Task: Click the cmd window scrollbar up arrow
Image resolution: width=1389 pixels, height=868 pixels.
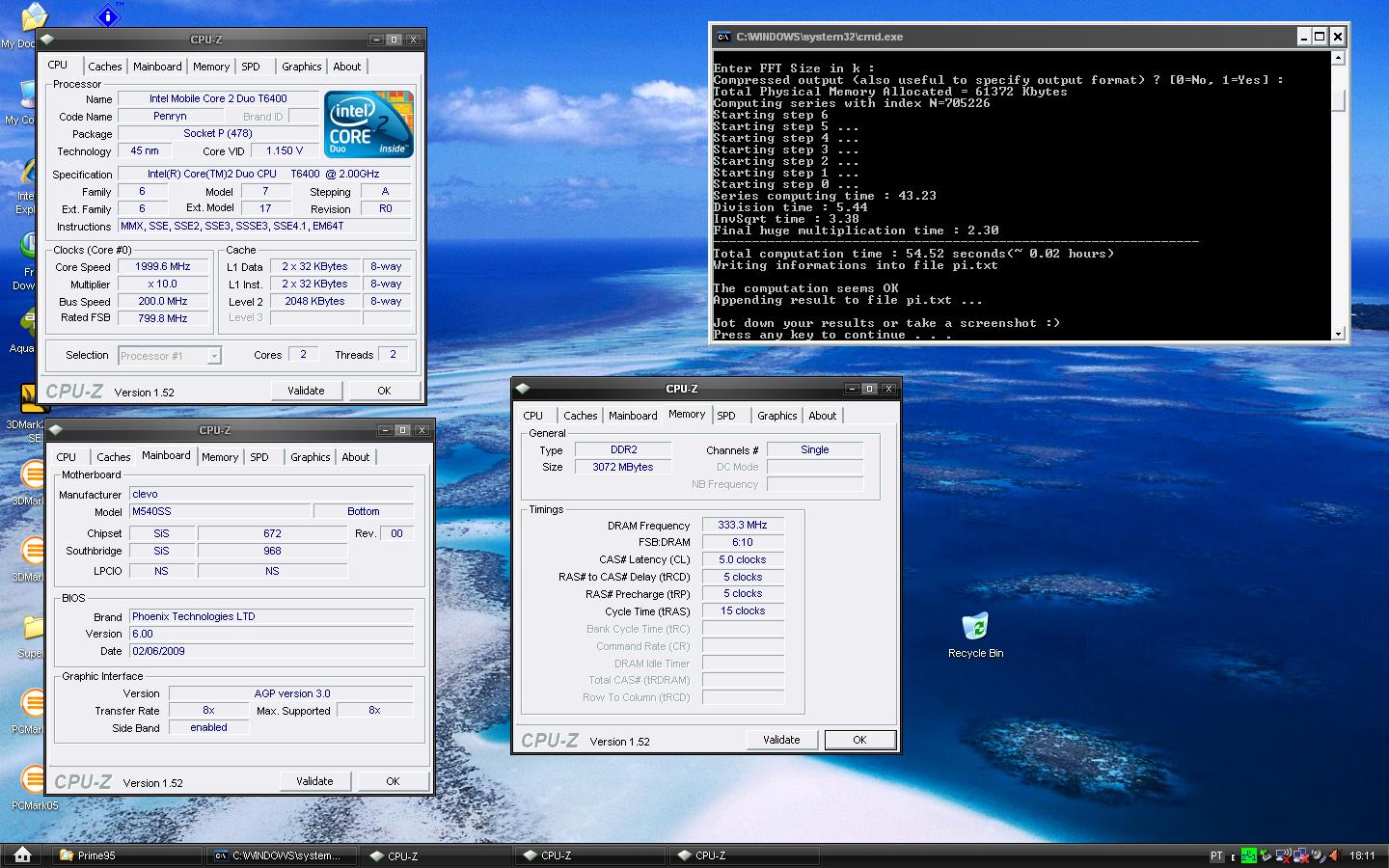Action: pos(1338,58)
